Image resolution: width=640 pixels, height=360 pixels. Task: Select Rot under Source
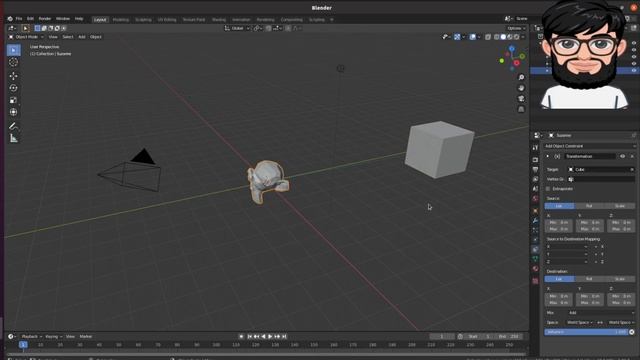pos(589,206)
